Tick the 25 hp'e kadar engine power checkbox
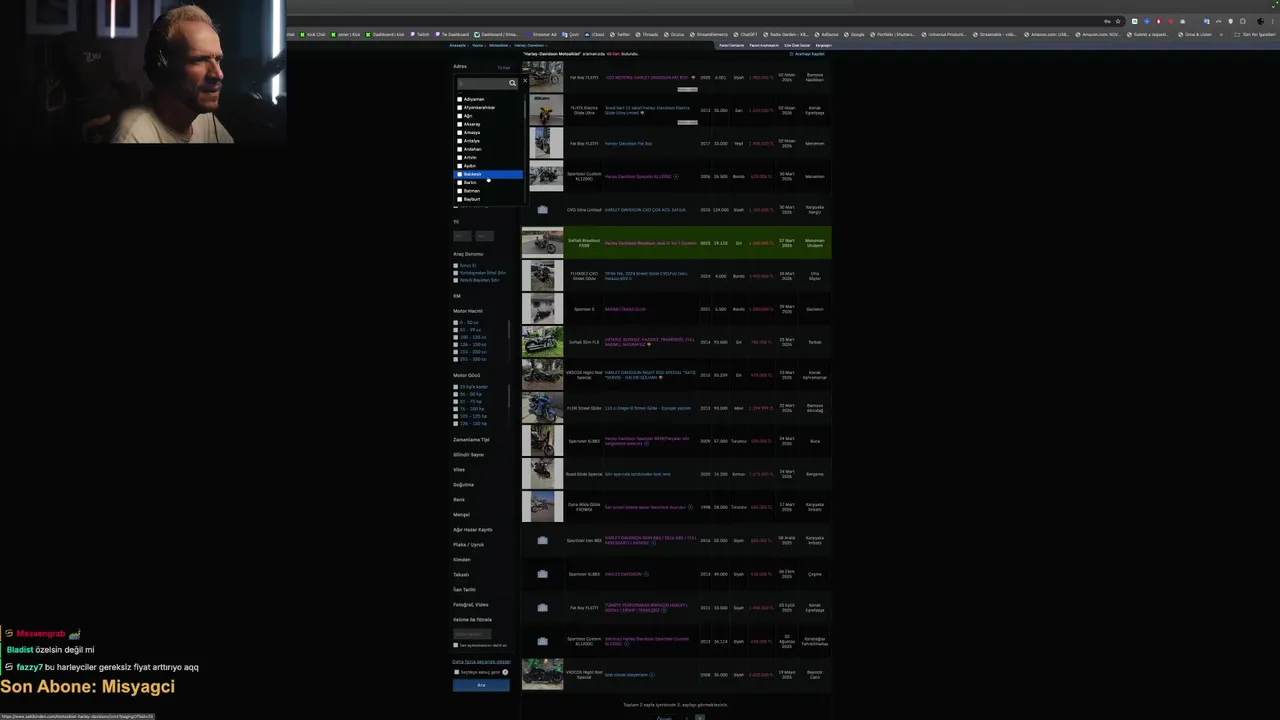The width and height of the screenshot is (1280, 720). coord(456,387)
